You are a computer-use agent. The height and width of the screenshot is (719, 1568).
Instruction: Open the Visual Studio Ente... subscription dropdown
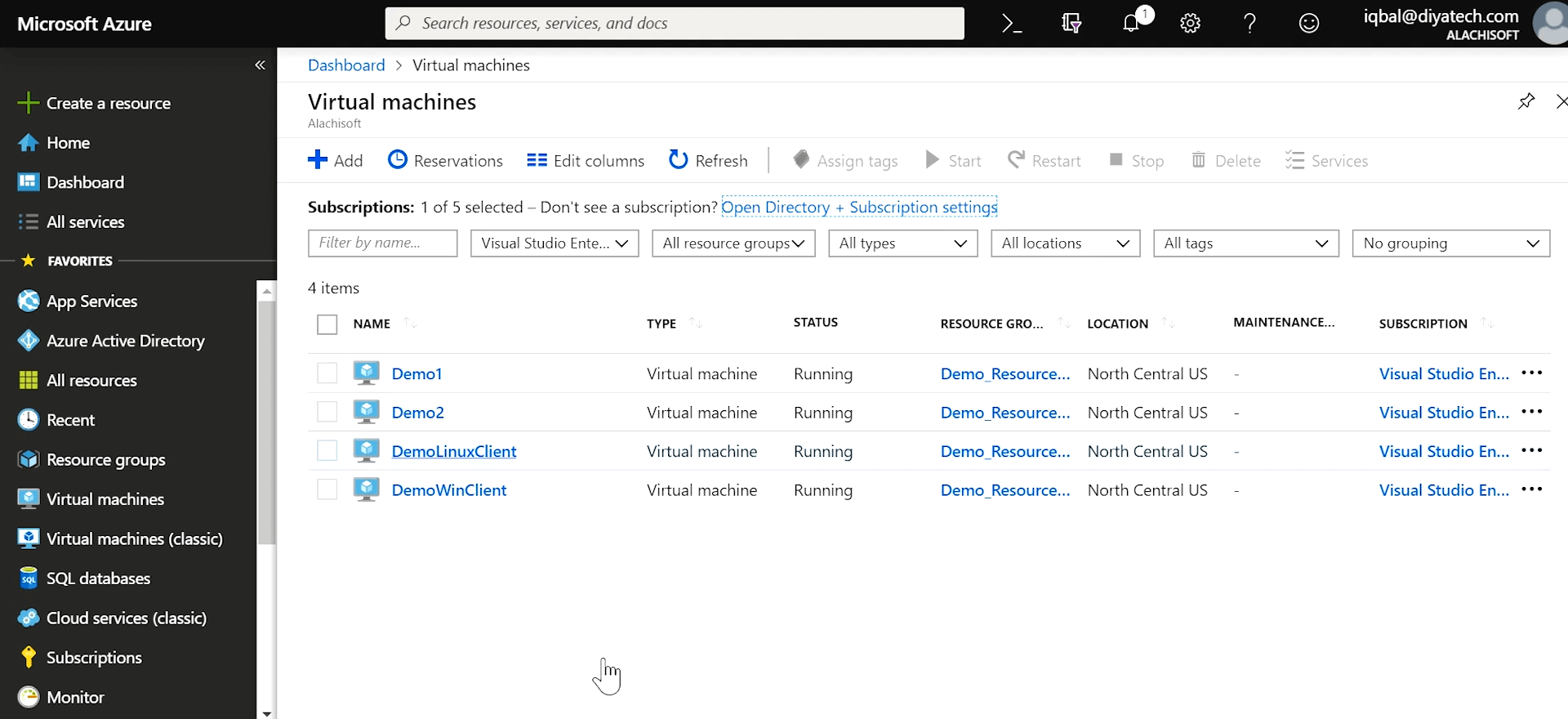click(x=555, y=243)
